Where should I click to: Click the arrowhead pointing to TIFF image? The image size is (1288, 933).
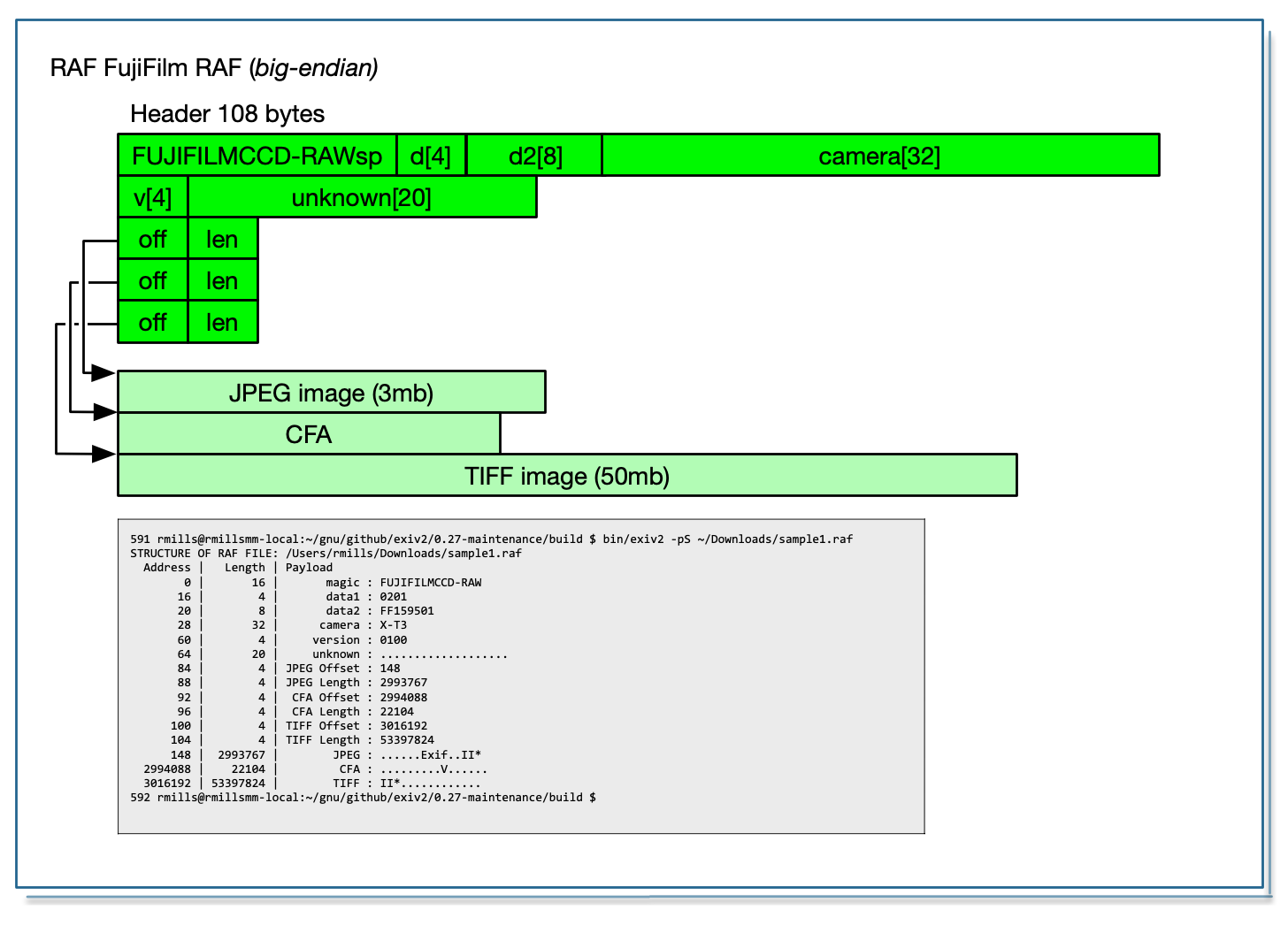(103, 454)
